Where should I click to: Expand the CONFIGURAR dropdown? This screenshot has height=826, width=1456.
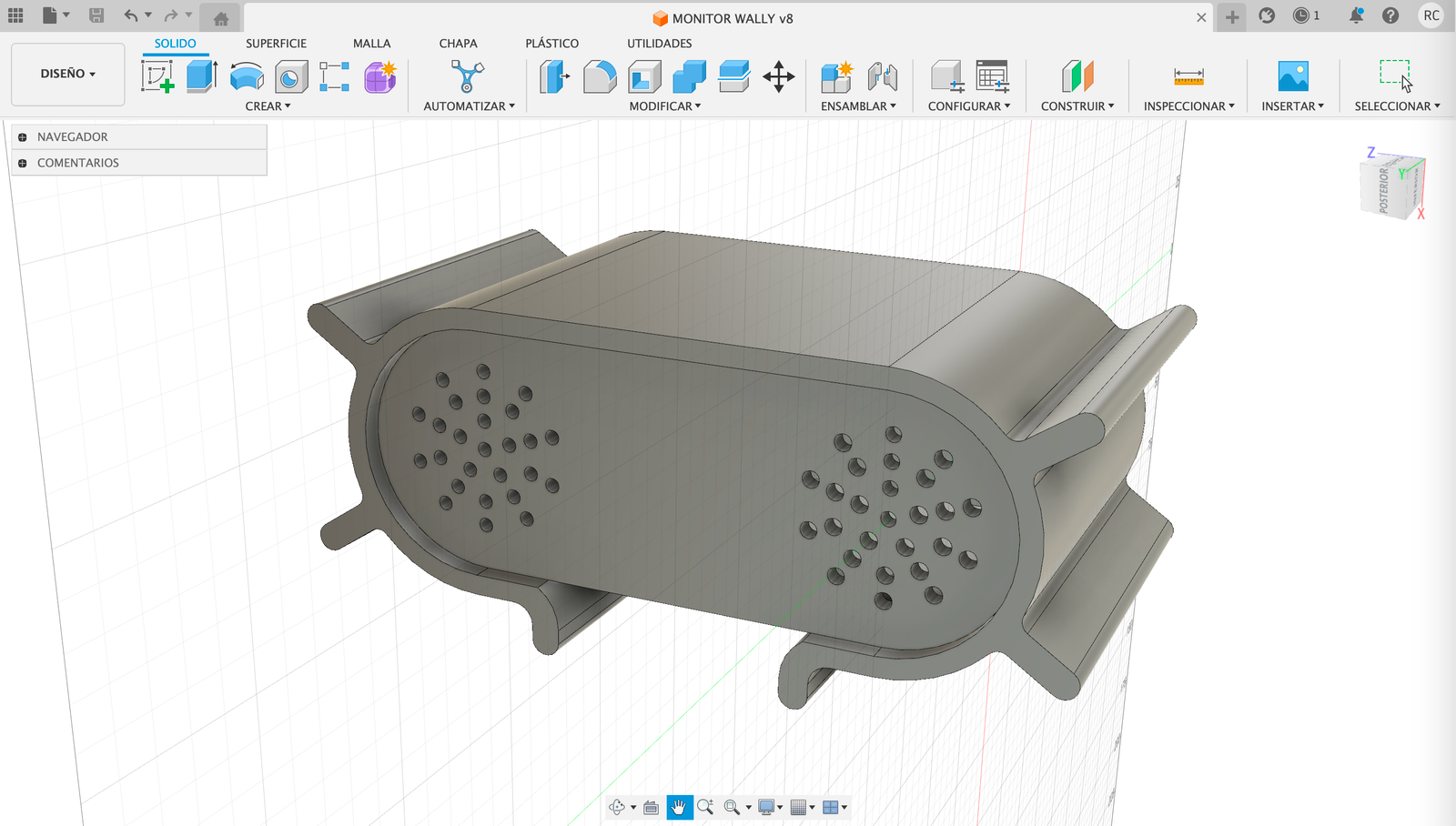(x=969, y=106)
